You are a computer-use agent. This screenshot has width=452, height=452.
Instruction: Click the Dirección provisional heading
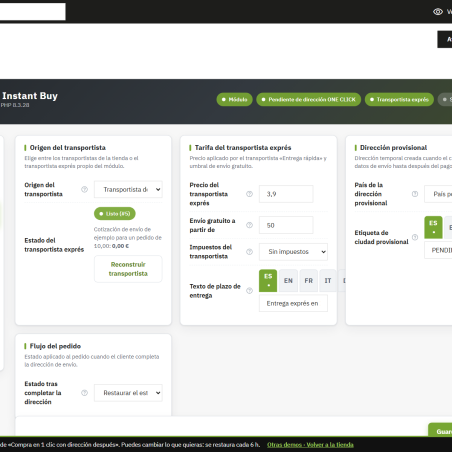click(x=393, y=147)
